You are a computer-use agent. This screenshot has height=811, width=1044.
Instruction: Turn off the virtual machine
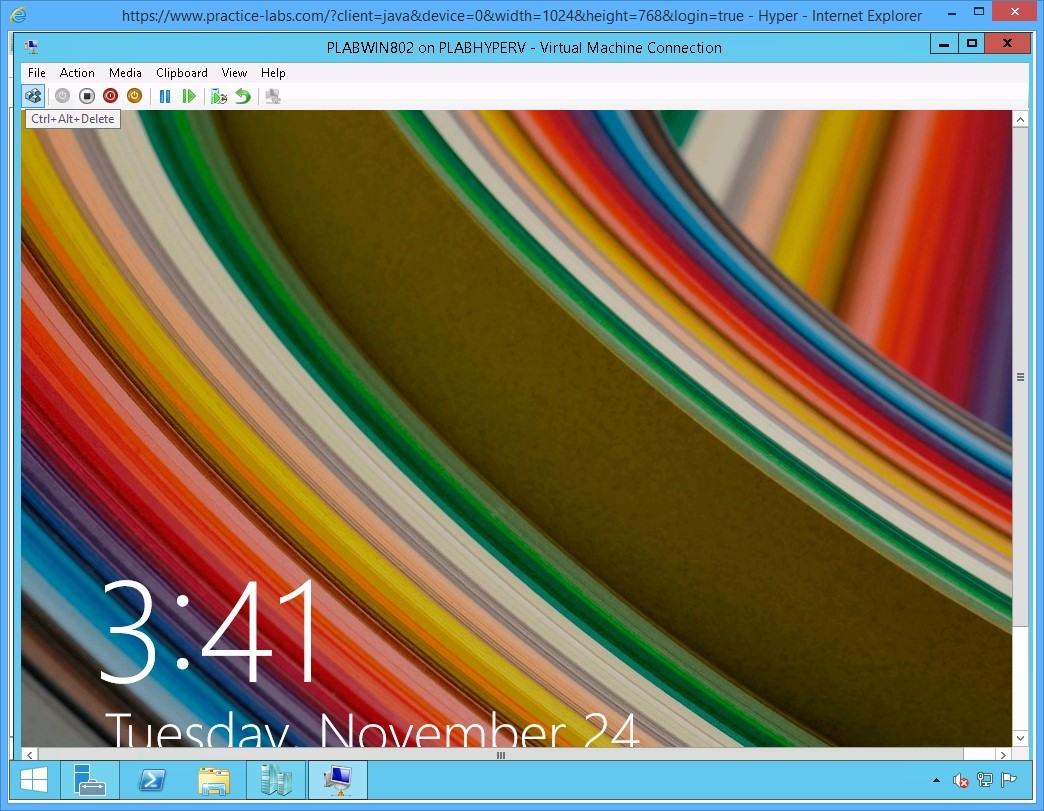pyautogui.click(x=85, y=95)
